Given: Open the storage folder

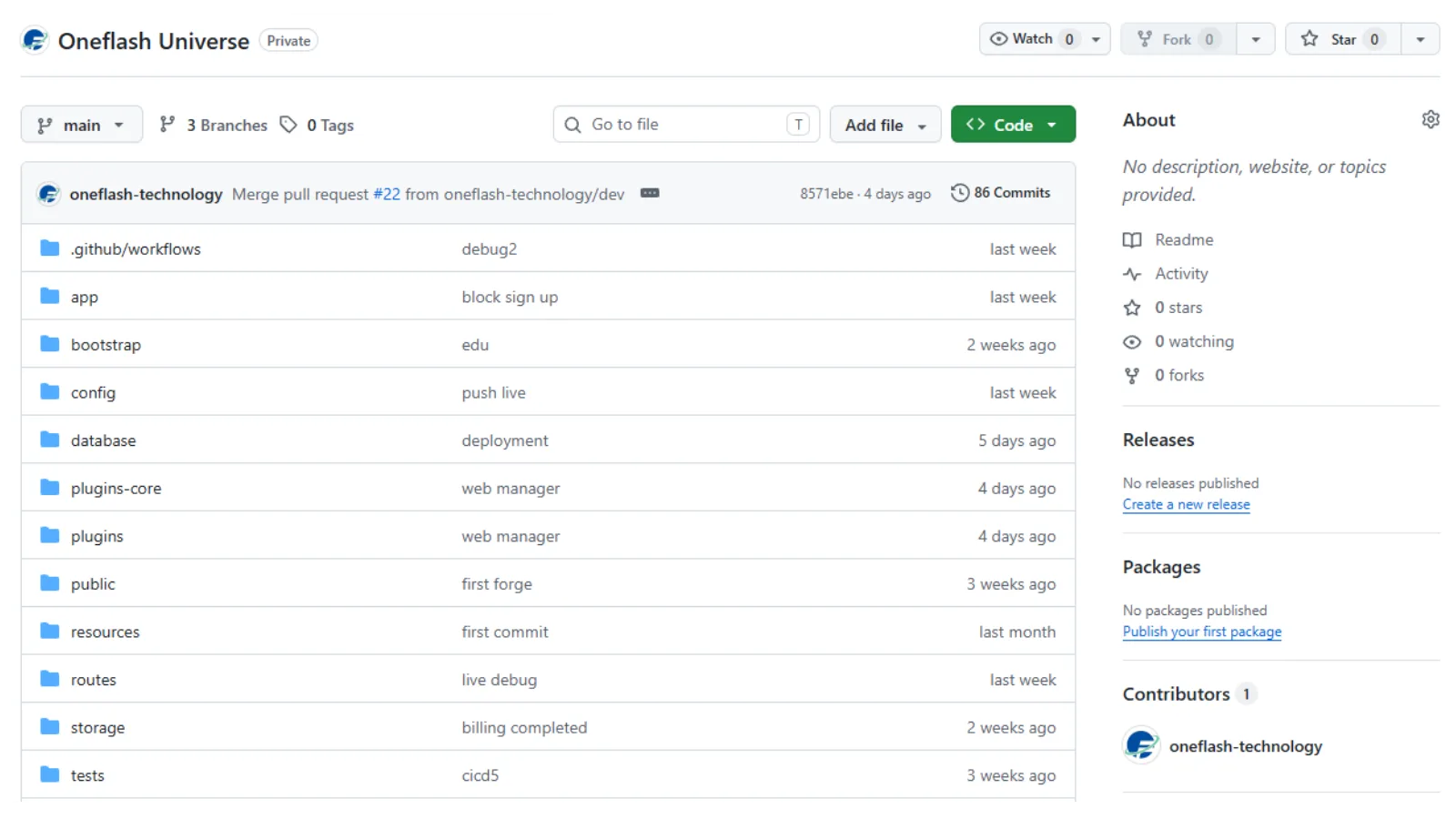Looking at the screenshot, I should [x=97, y=728].
